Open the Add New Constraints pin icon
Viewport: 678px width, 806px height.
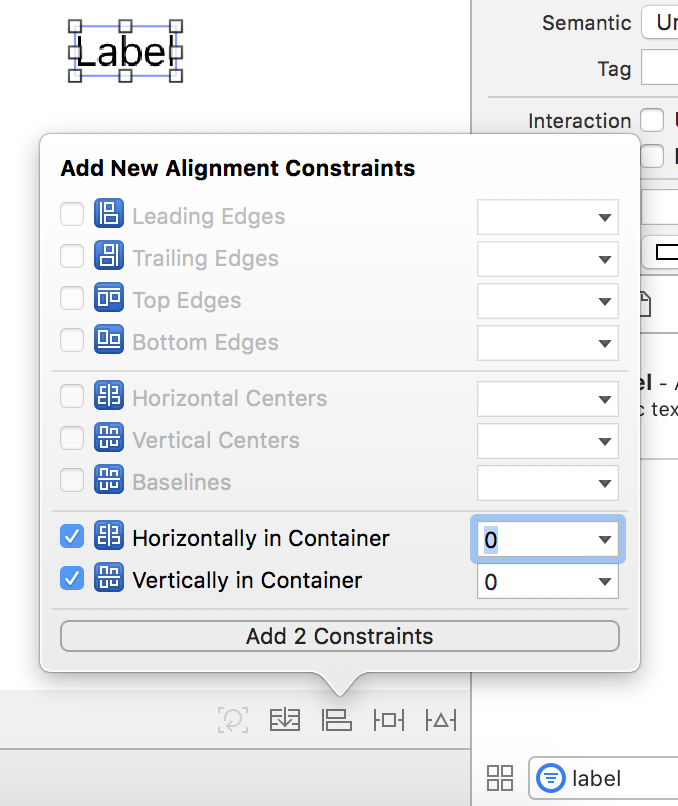point(388,719)
